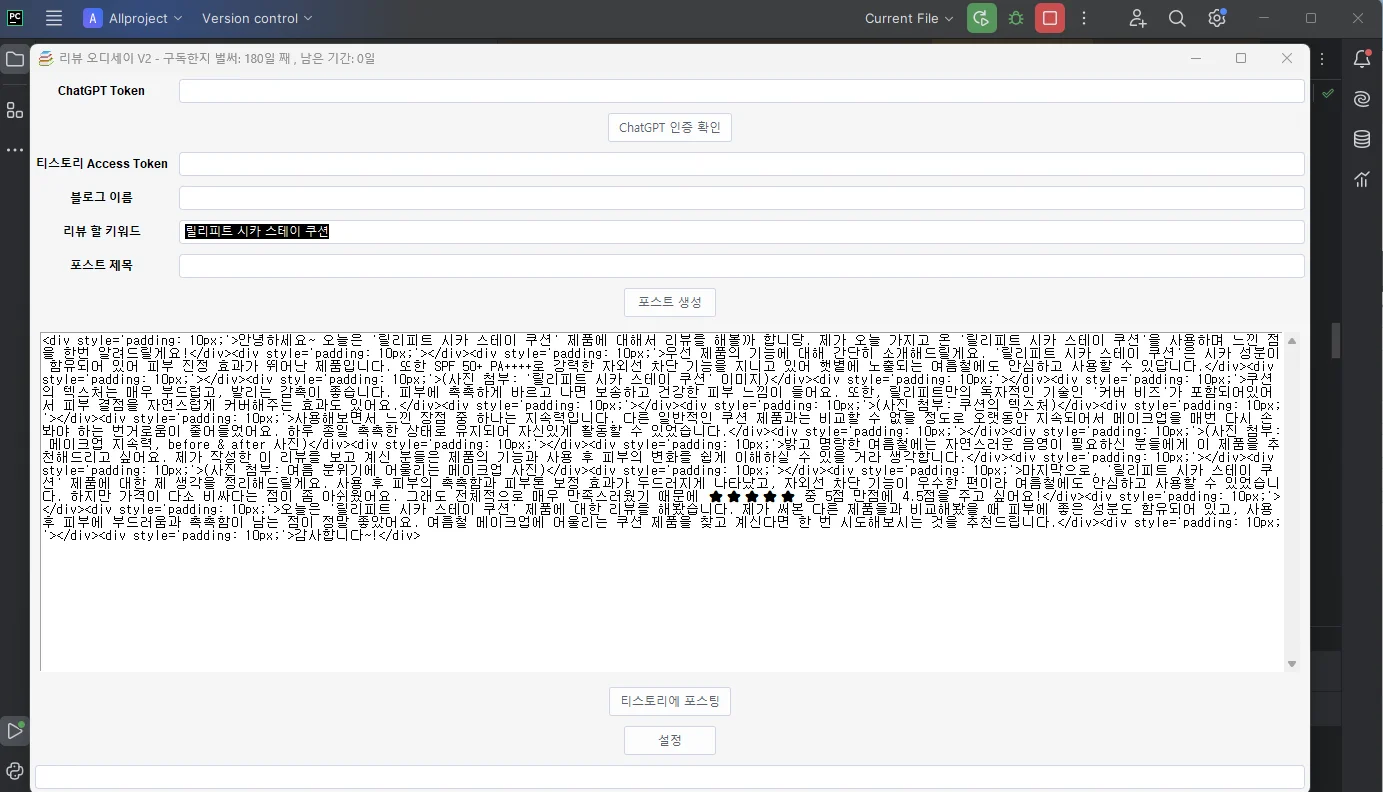
Task: Click the ChatGPT Token label
Action: point(101,91)
